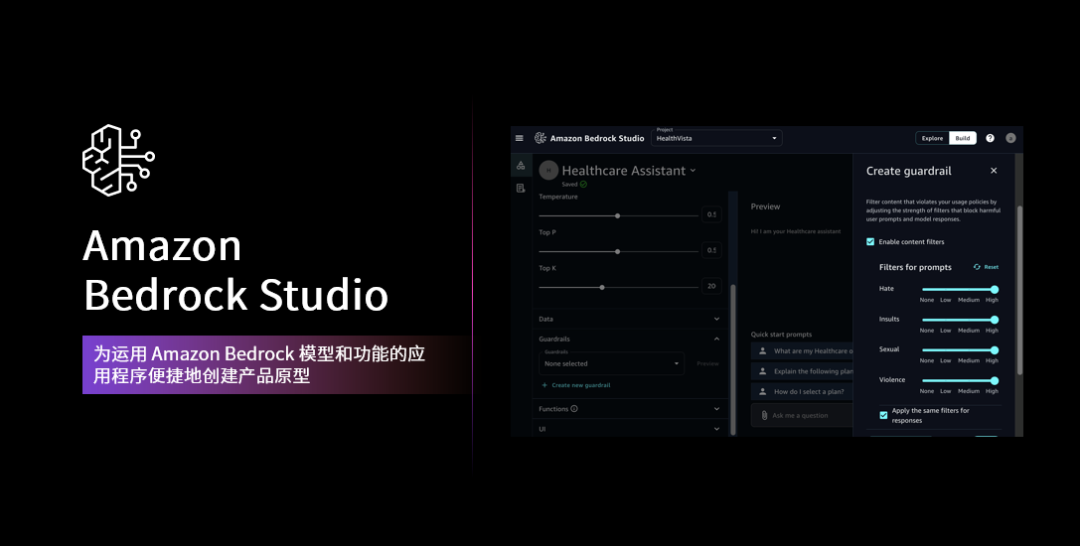This screenshot has width=1080, height=546.
Task: Click the configuration panel vertical scrollbar
Action: [733, 358]
